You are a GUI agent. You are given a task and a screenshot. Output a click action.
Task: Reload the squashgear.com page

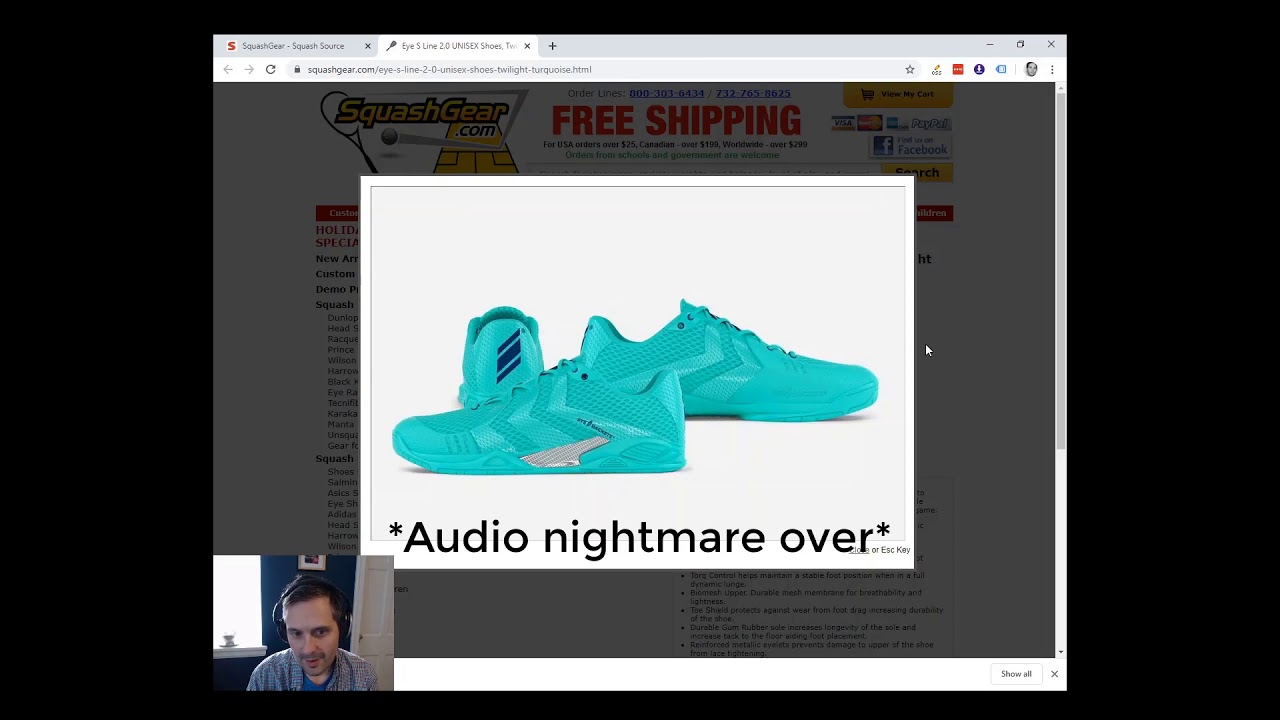tap(270, 69)
